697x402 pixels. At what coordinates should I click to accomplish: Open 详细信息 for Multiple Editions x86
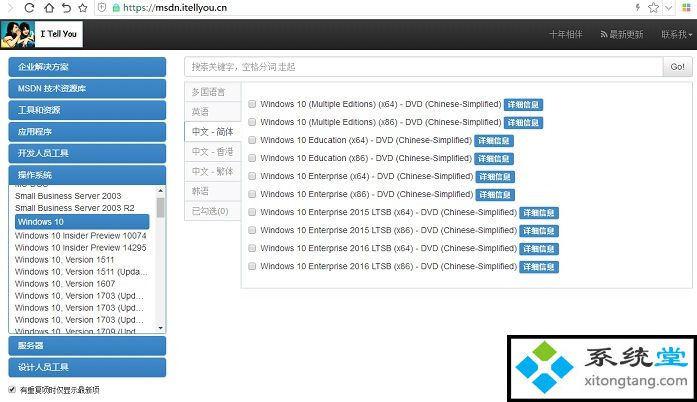pos(523,123)
